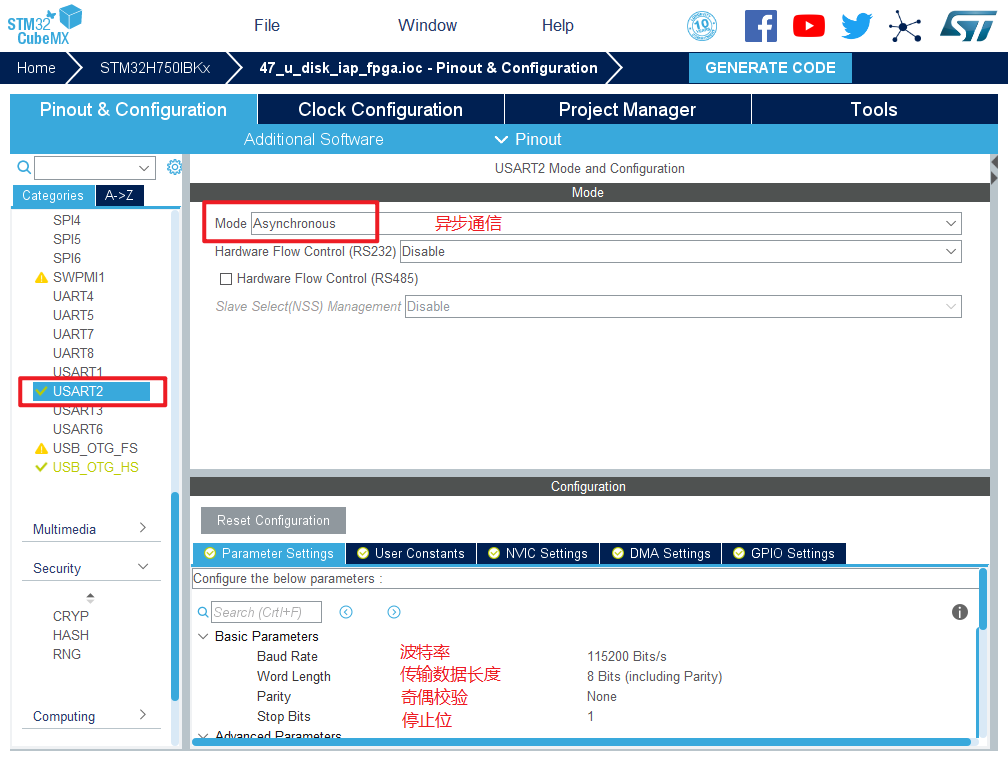The image size is (1008, 761).
Task: Click the ST community network icon
Action: pyautogui.click(x=905, y=26)
